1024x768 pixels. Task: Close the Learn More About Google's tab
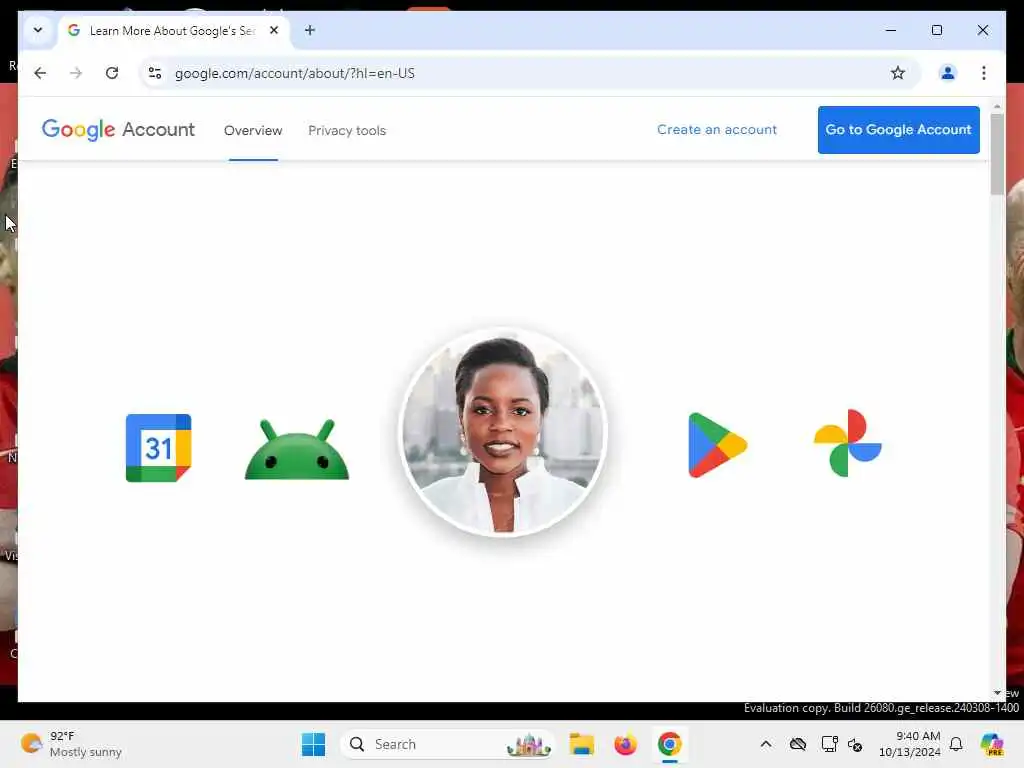tap(274, 30)
